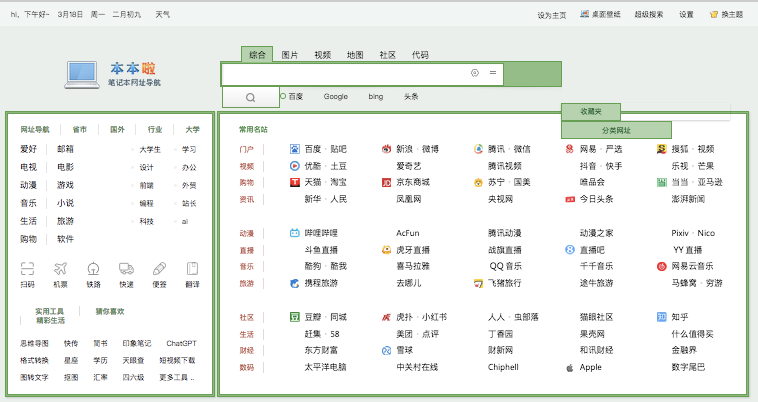The height and width of the screenshot is (402, 758).
Task: Open 设置 link in top bar
Action: coord(686,14)
